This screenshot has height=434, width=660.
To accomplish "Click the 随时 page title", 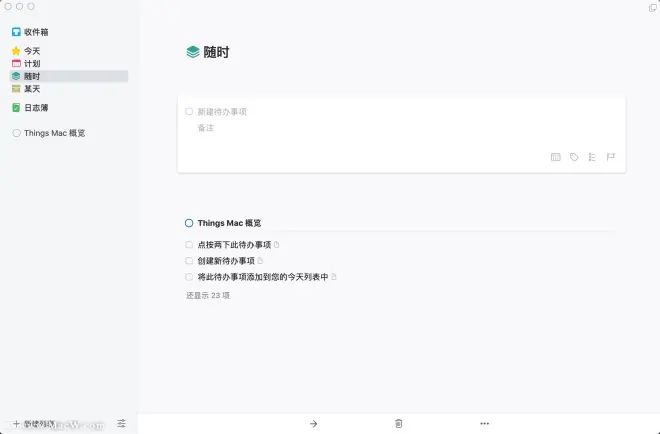I will 216,52.
